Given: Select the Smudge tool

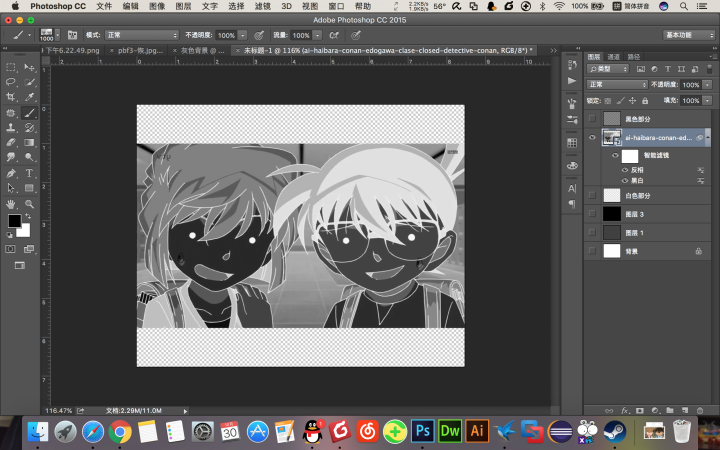Looking at the screenshot, I should pyautogui.click(x=11, y=157).
